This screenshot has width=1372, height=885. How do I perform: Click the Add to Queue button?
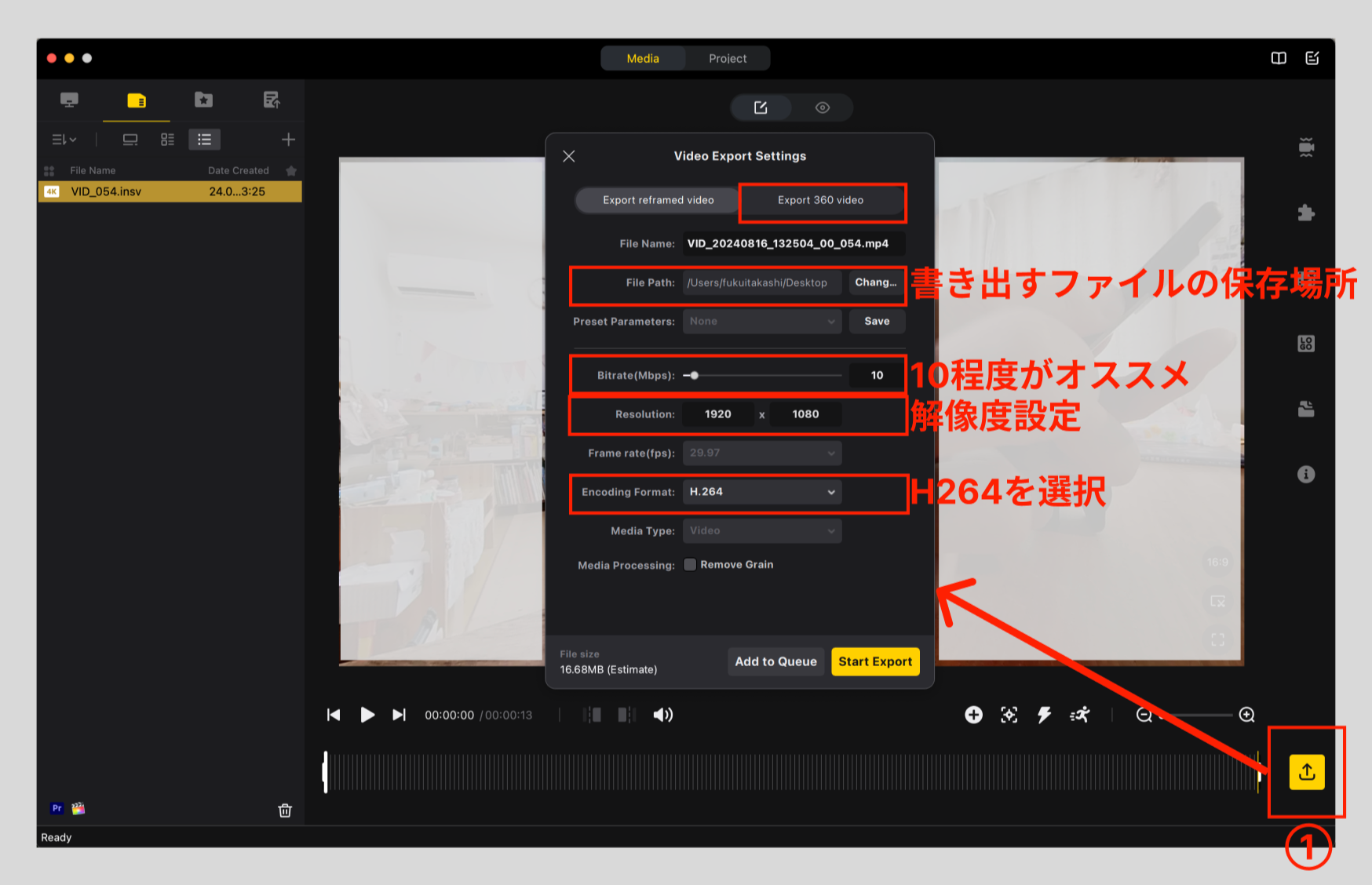tap(775, 661)
